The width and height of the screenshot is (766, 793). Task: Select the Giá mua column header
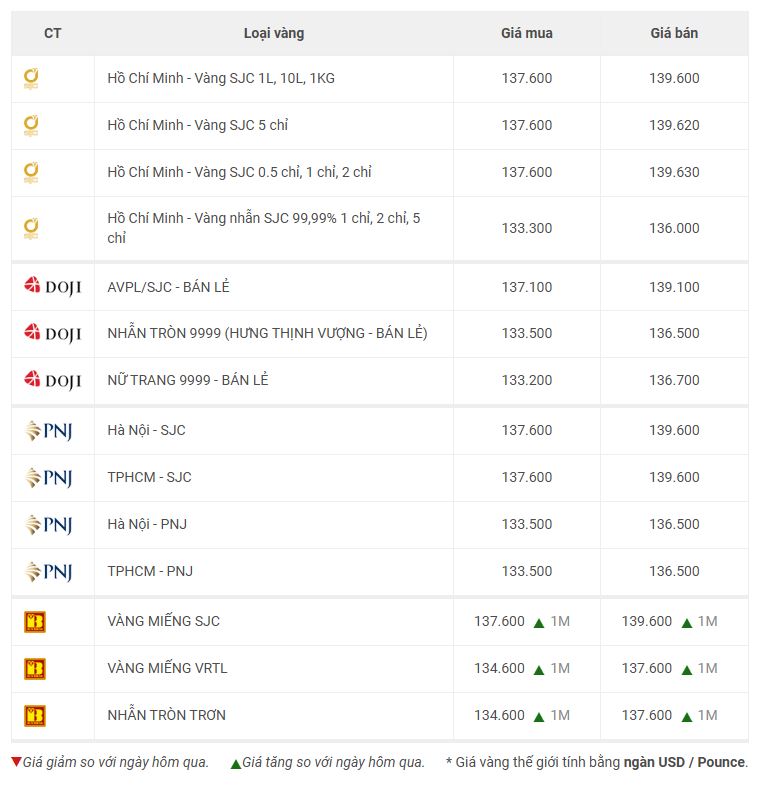[x=526, y=33]
